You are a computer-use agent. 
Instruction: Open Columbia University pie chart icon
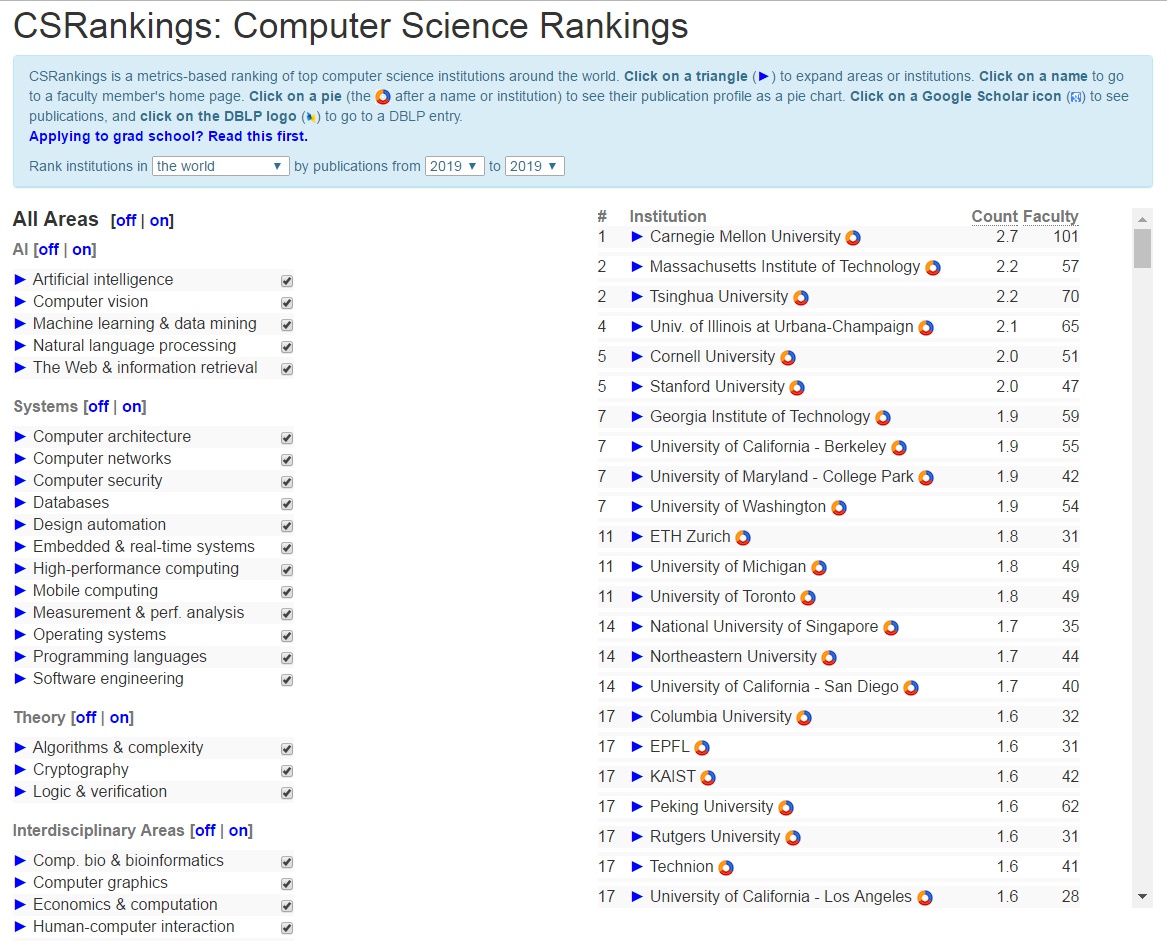click(x=804, y=718)
